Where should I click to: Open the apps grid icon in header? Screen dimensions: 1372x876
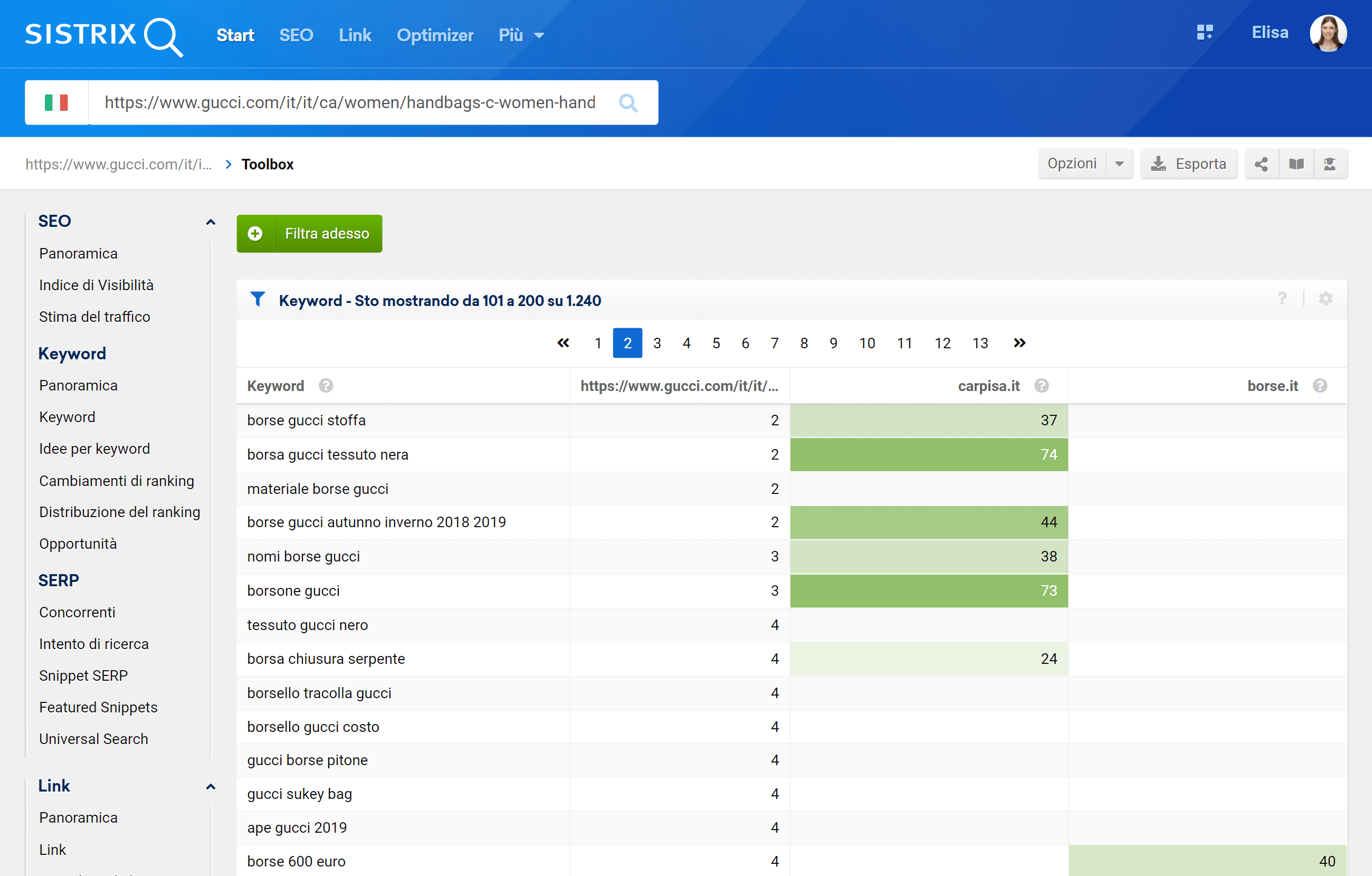1205,33
